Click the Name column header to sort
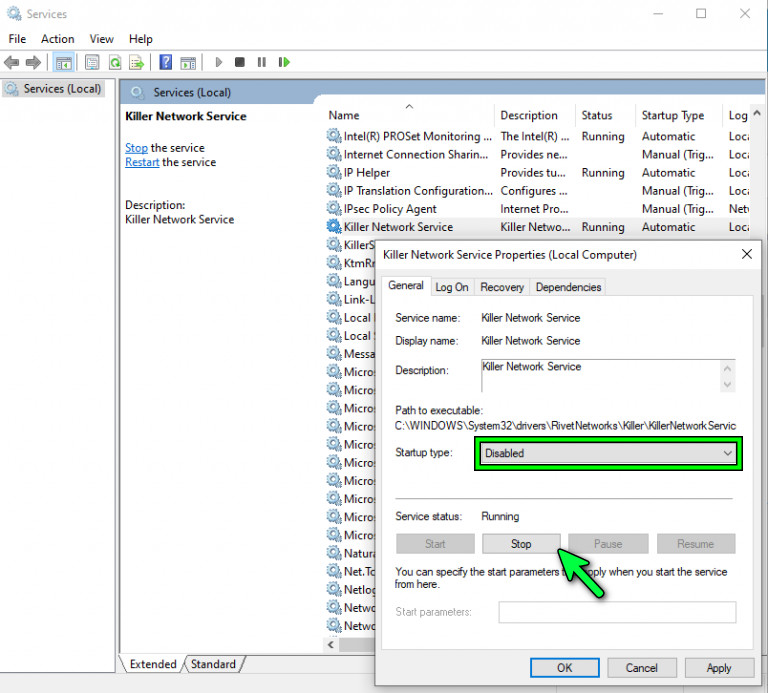This screenshot has width=768, height=693. pyautogui.click(x=345, y=115)
